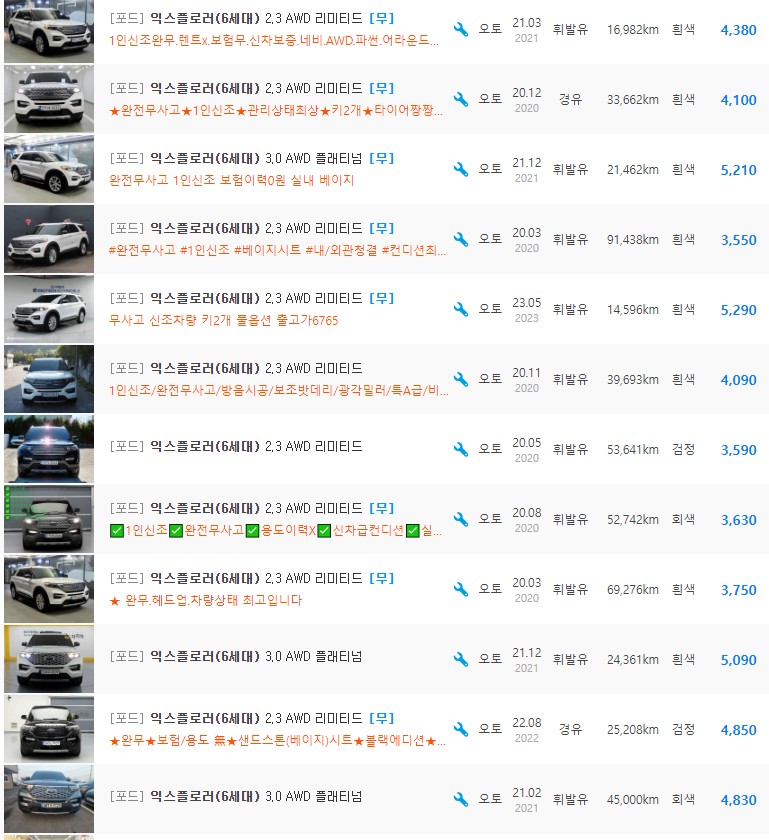Click mileage value 45,000km
769x840 pixels.
(633, 799)
